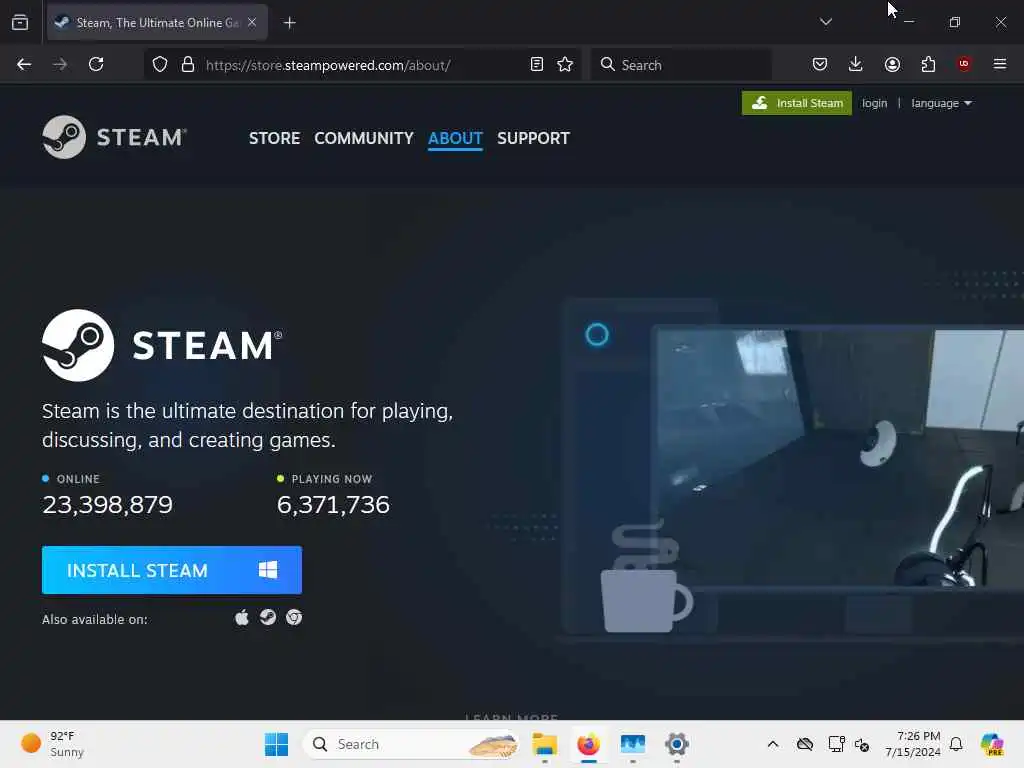
Task: Go back to previous page
Action: point(24,64)
